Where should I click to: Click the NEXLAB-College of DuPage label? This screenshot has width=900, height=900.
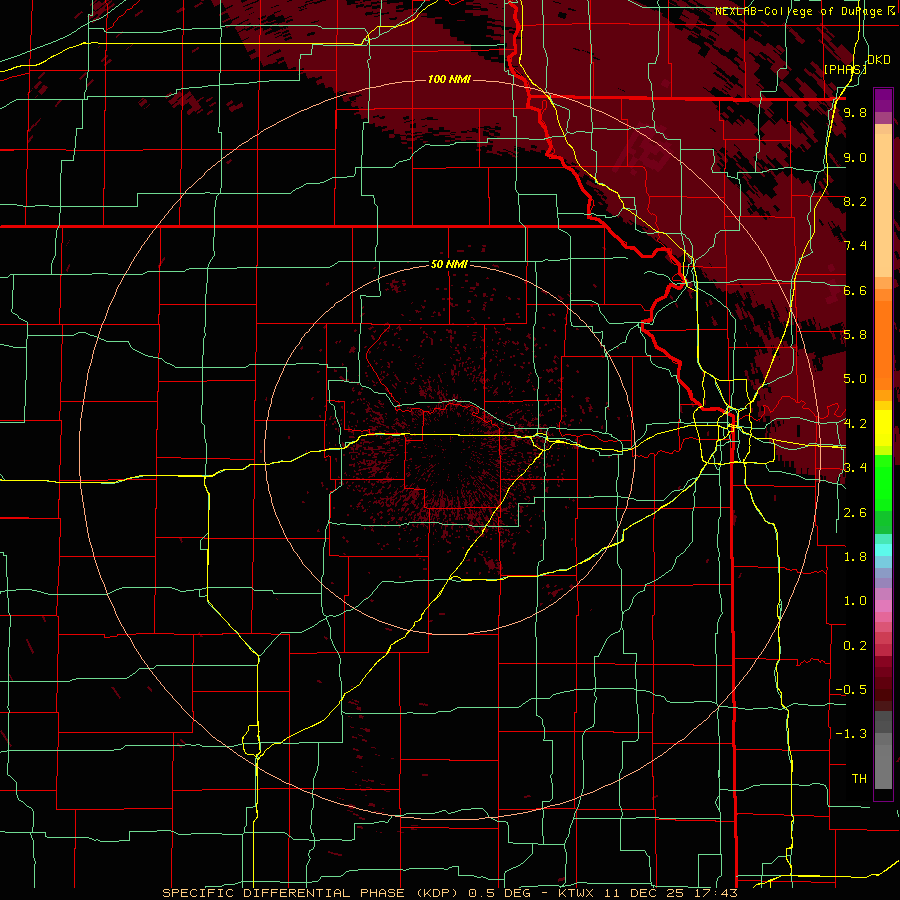(801, 11)
